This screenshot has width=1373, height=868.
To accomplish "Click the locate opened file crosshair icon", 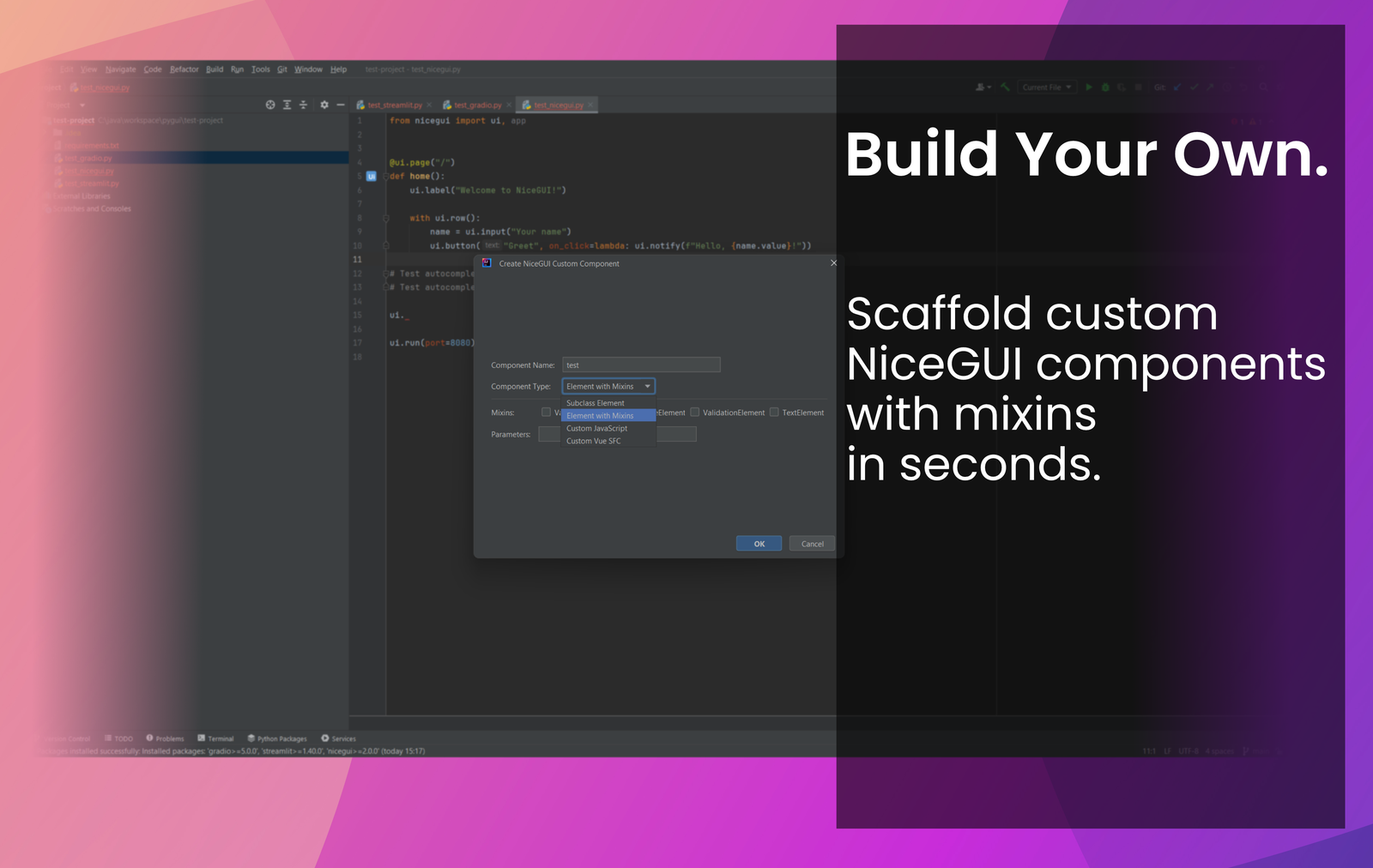I will 270,105.
